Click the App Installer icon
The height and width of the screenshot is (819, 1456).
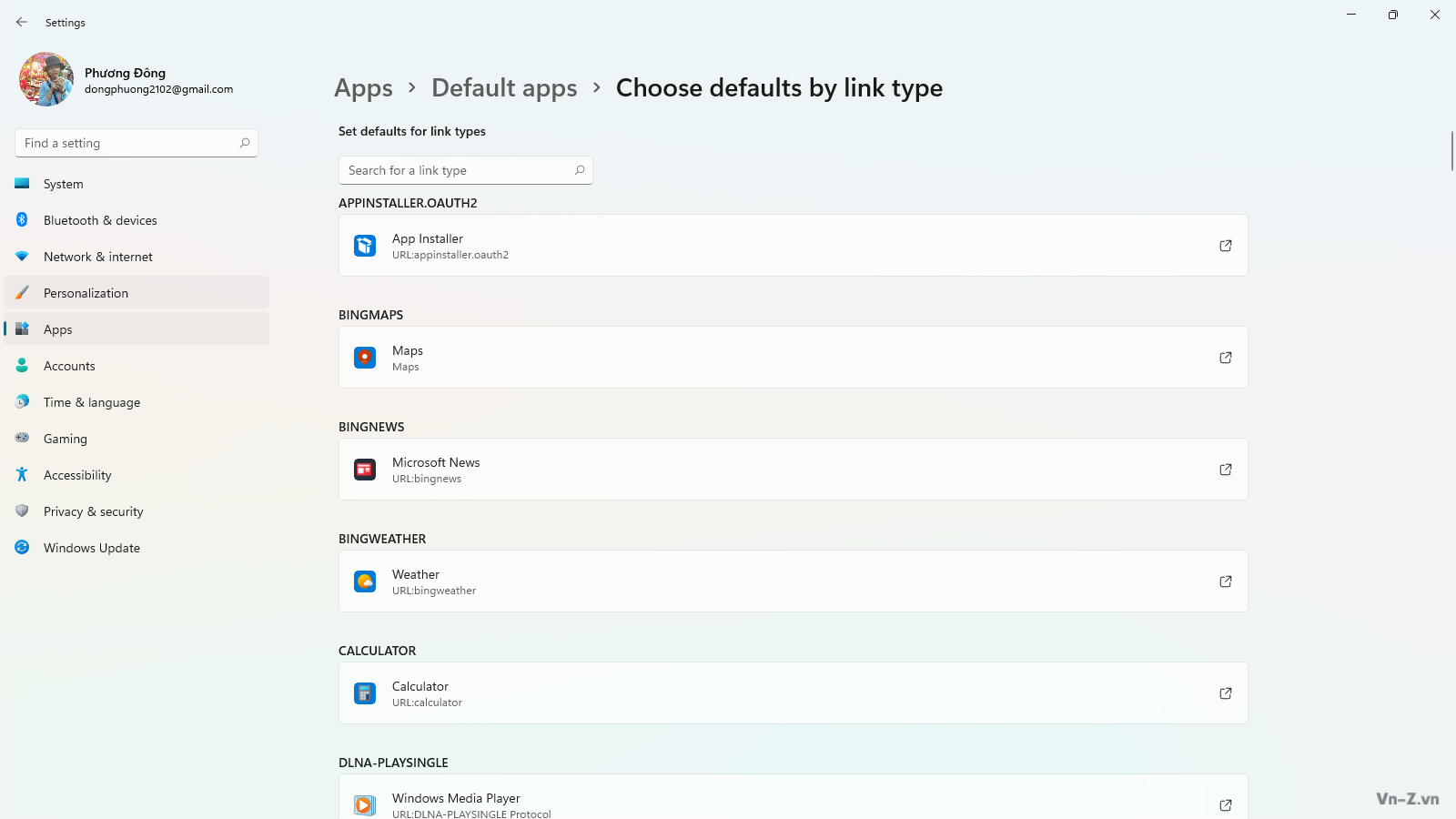365,246
